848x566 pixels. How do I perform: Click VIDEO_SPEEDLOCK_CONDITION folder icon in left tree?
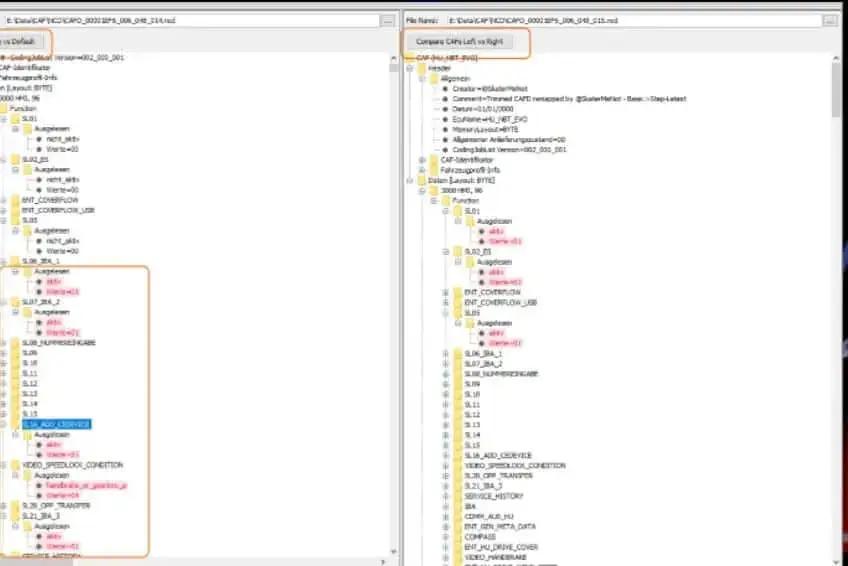[14, 465]
